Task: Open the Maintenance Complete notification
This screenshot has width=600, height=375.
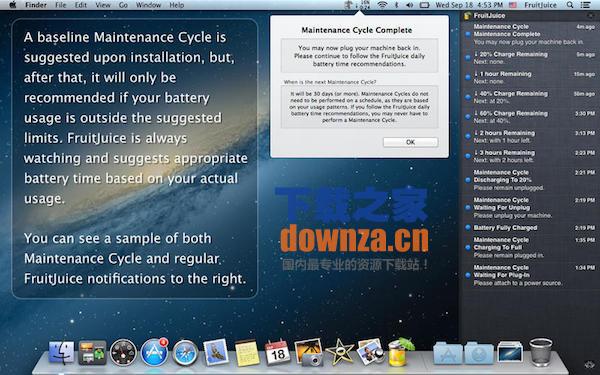Action: (x=530, y=34)
